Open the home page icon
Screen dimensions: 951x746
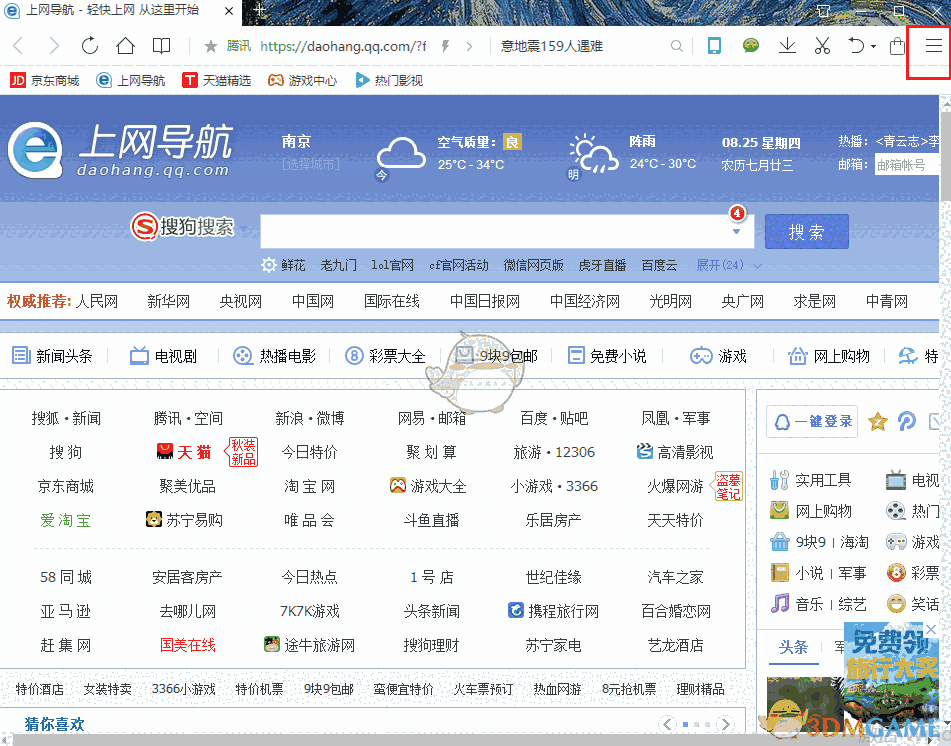(x=123, y=46)
